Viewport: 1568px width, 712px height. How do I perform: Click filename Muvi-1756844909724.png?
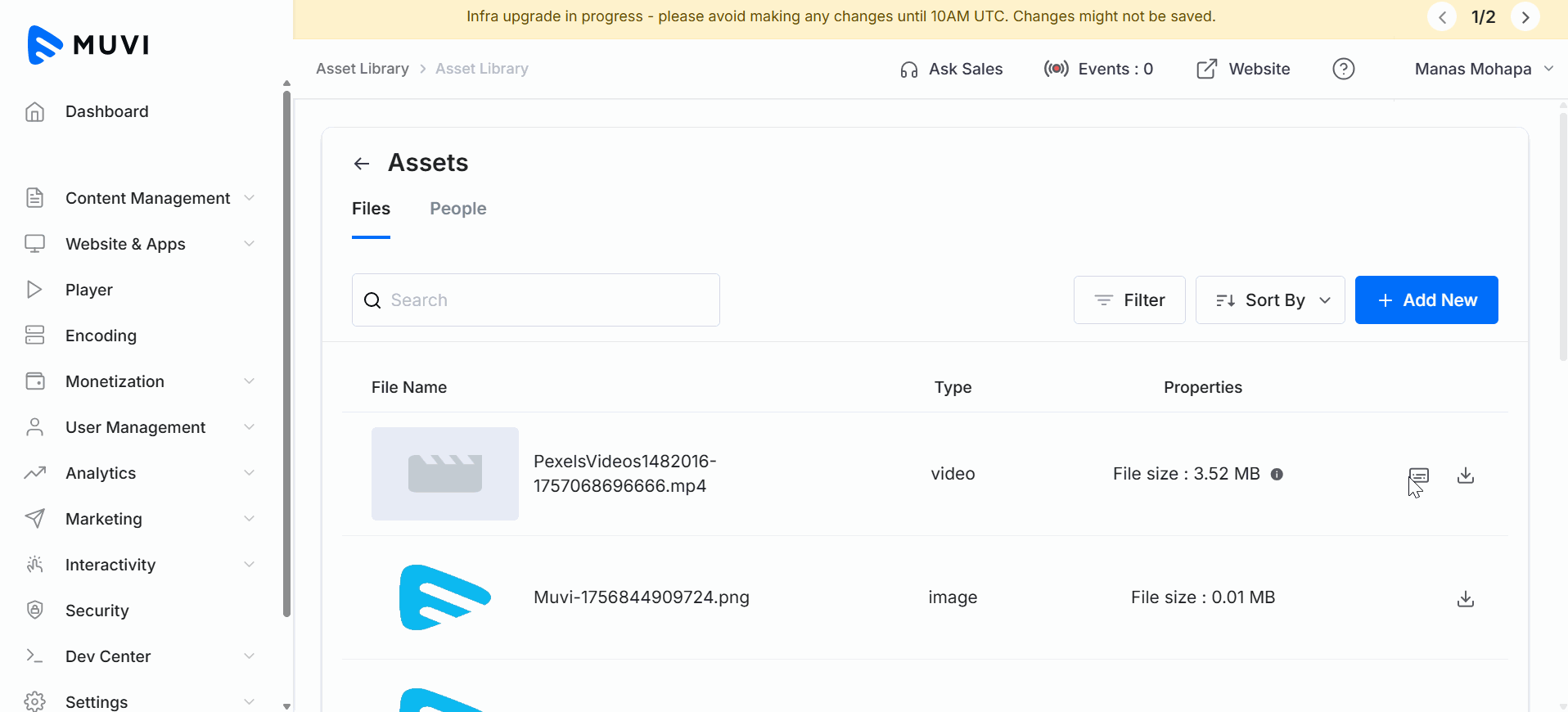click(x=642, y=597)
